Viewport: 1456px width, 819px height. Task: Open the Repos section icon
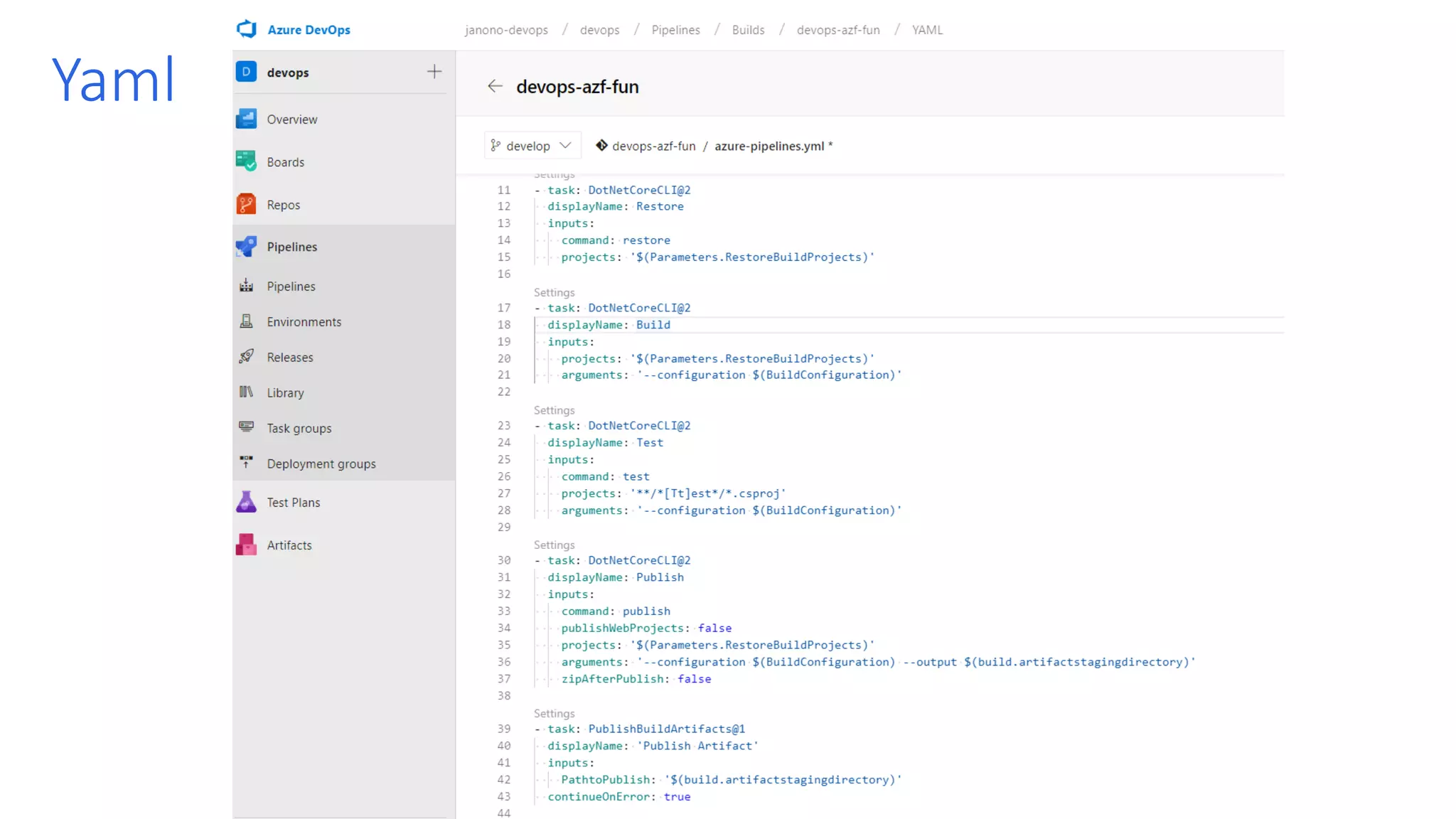point(246,204)
